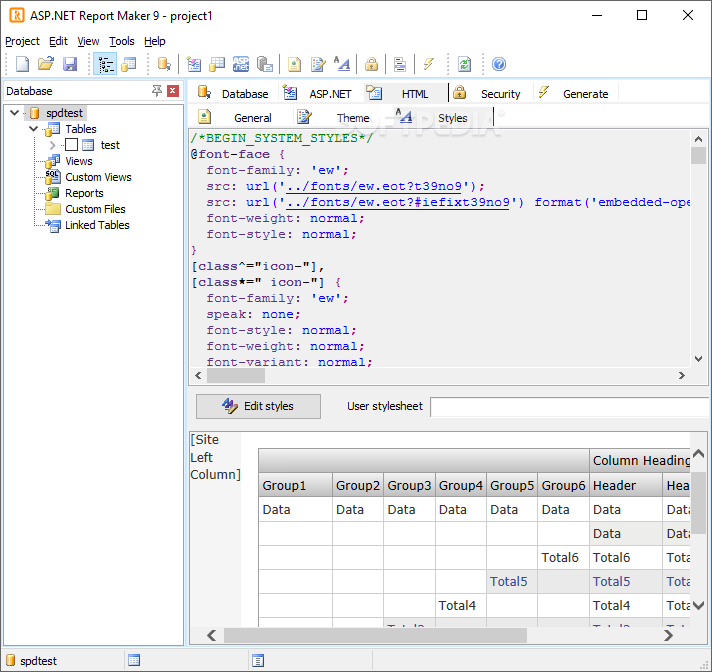The height and width of the screenshot is (672, 712).
Task: Save the project using the floppy disk icon
Action: click(70, 64)
